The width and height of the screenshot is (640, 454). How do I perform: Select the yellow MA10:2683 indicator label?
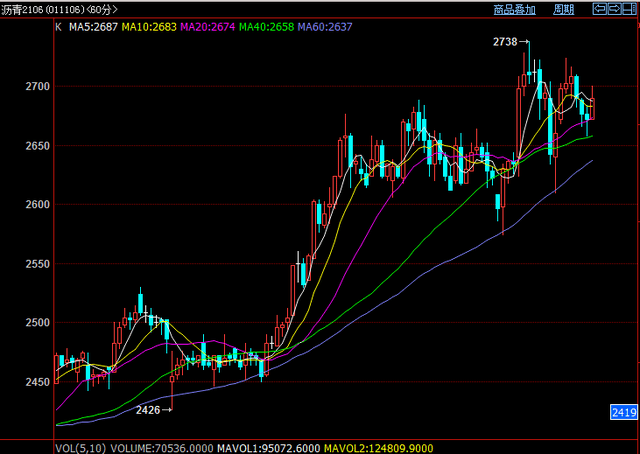pyautogui.click(x=149, y=27)
